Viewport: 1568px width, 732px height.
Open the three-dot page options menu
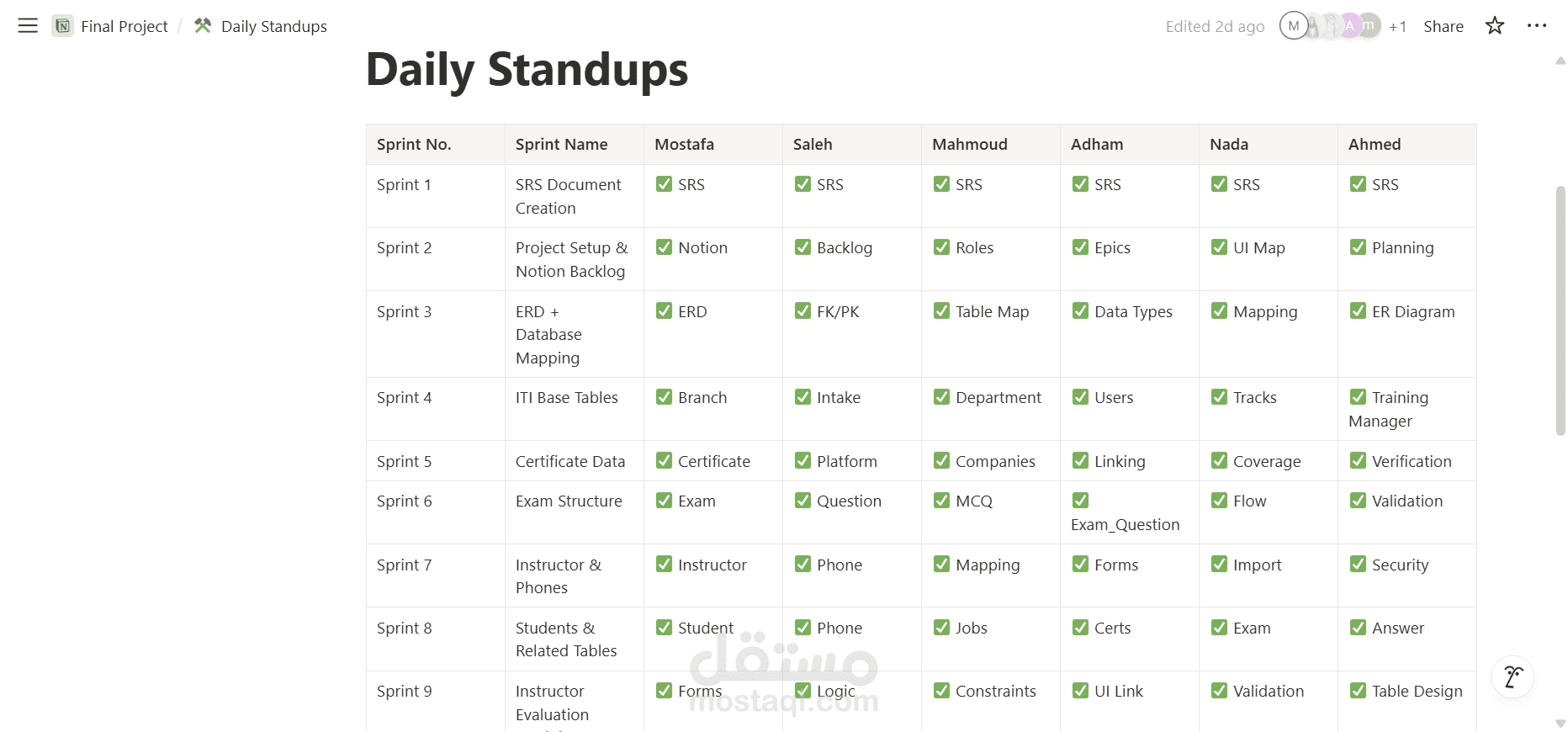(1537, 26)
